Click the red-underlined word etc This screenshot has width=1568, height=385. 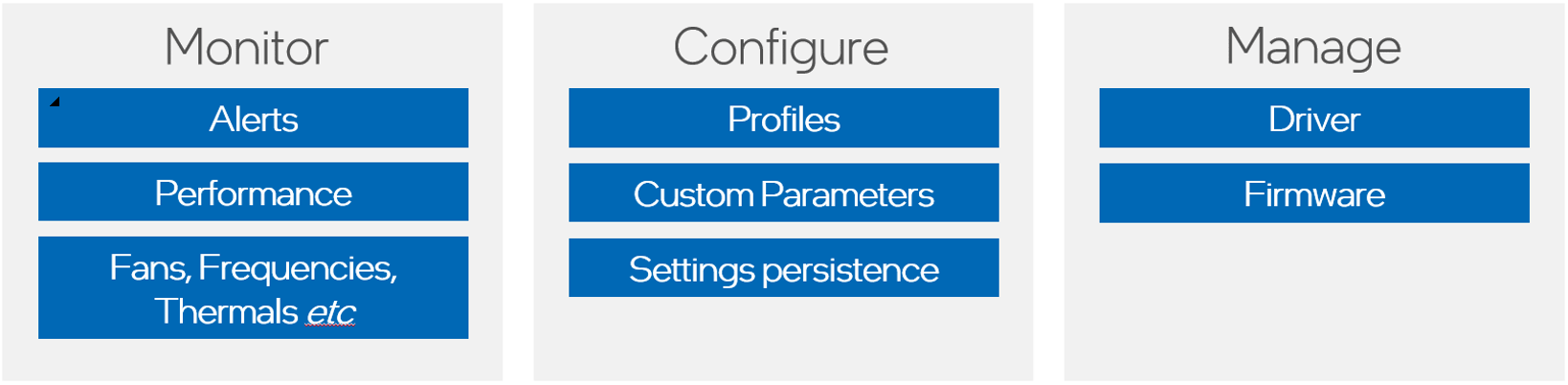pos(330,313)
